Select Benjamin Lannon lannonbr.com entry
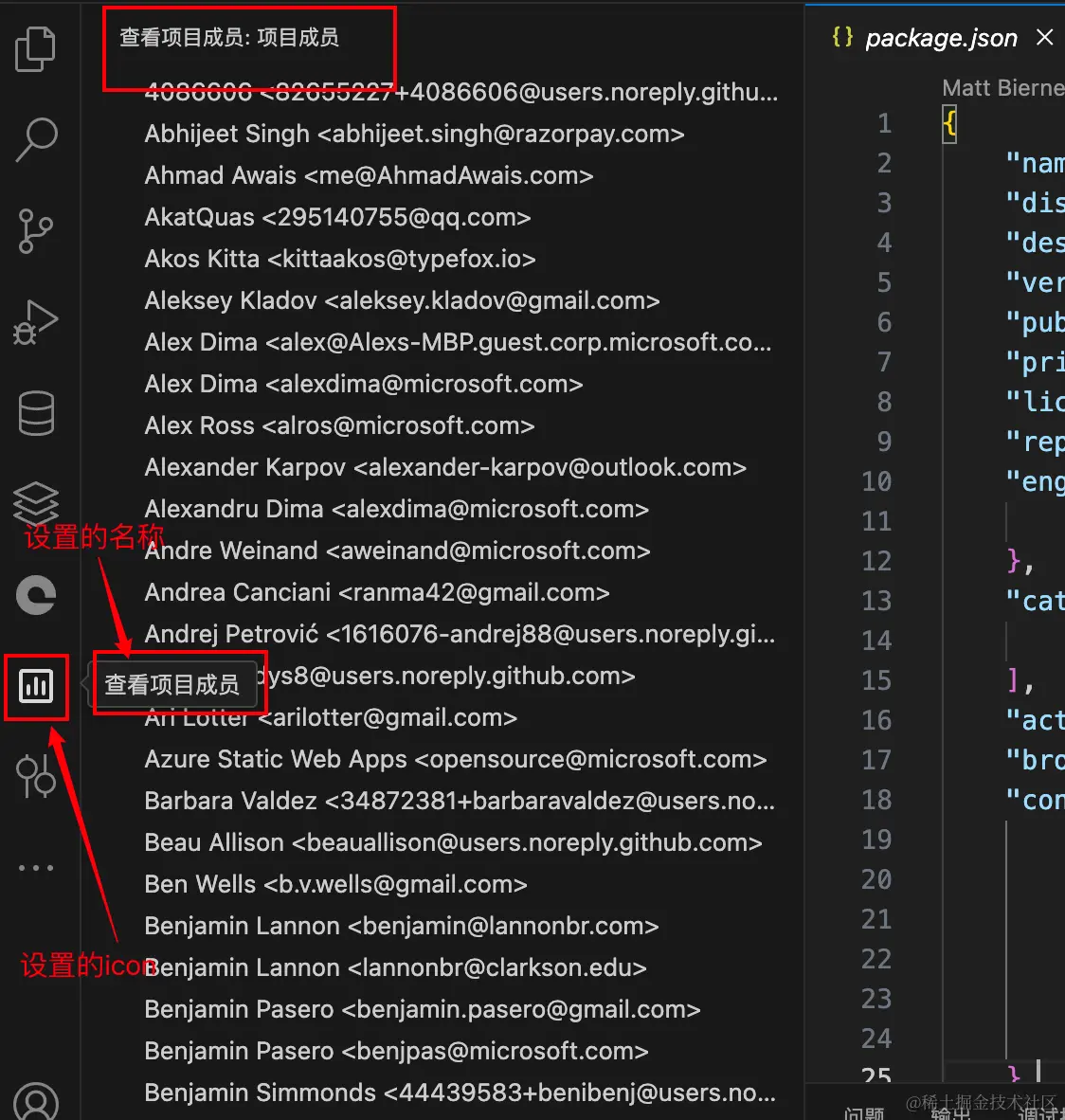The image size is (1065, 1120). click(x=402, y=925)
